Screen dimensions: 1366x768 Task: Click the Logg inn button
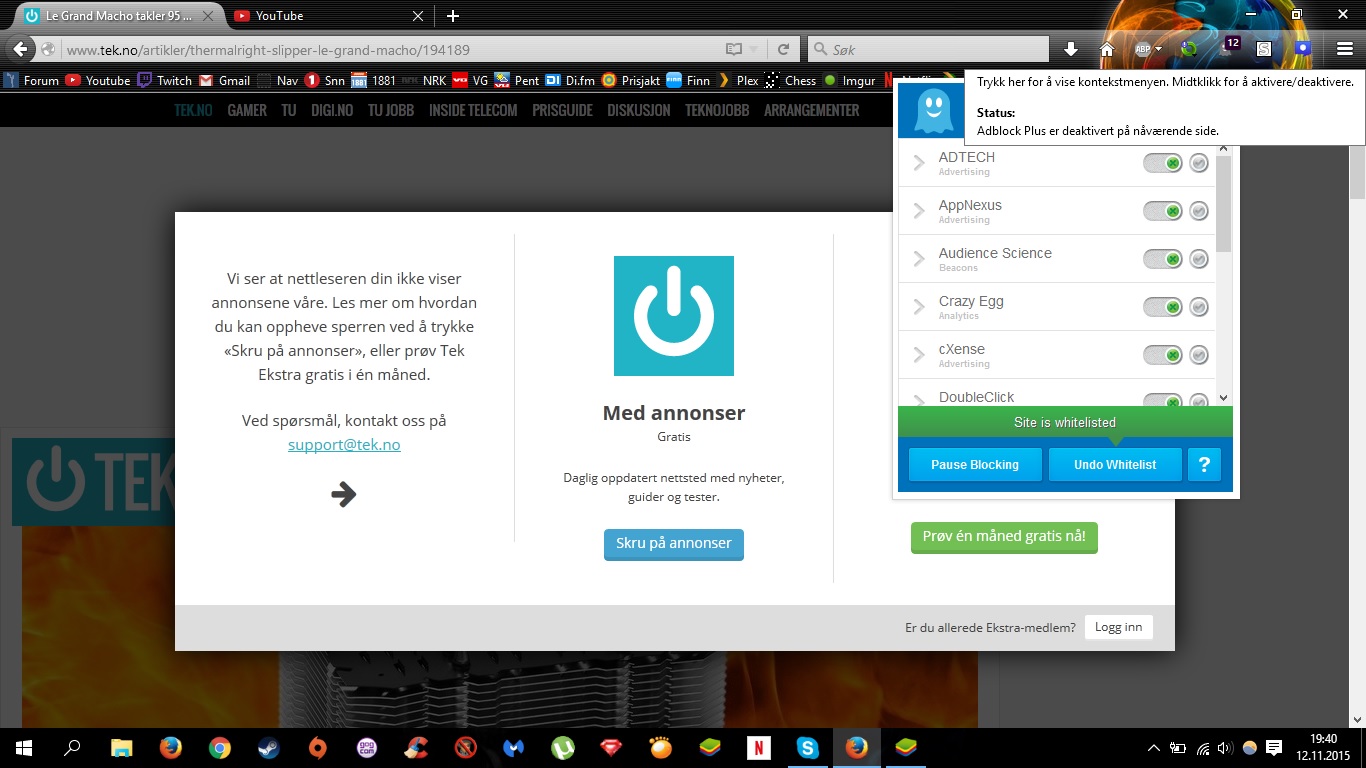coord(1118,627)
